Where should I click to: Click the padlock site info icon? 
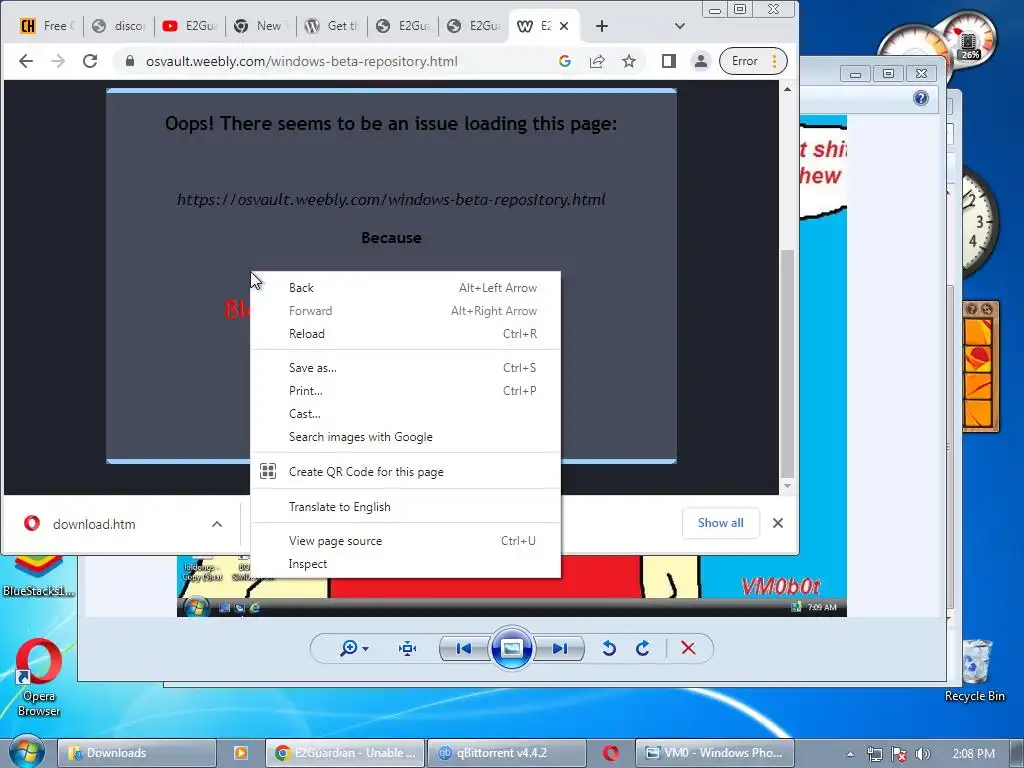click(x=130, y=61)
